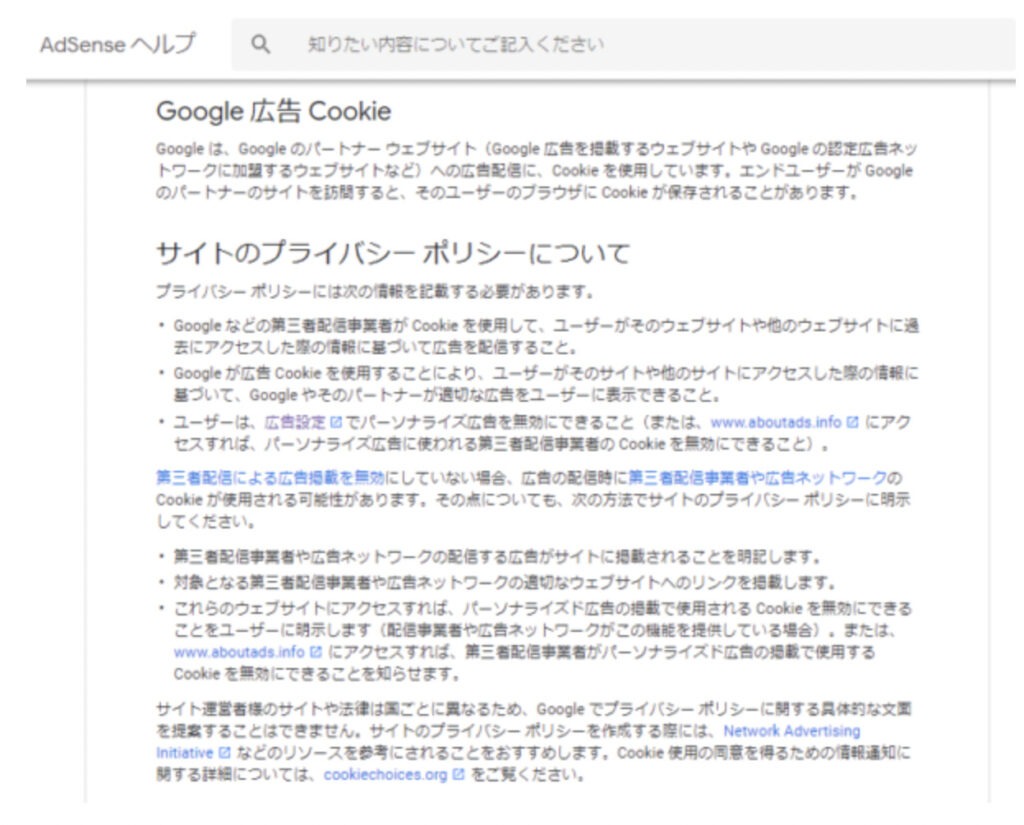This screenshot has width=1024, height=825.
Task: Click the サイトのプライバシー ポリシーについて heading
Action: pyautogui.click(x=393, y=253)
